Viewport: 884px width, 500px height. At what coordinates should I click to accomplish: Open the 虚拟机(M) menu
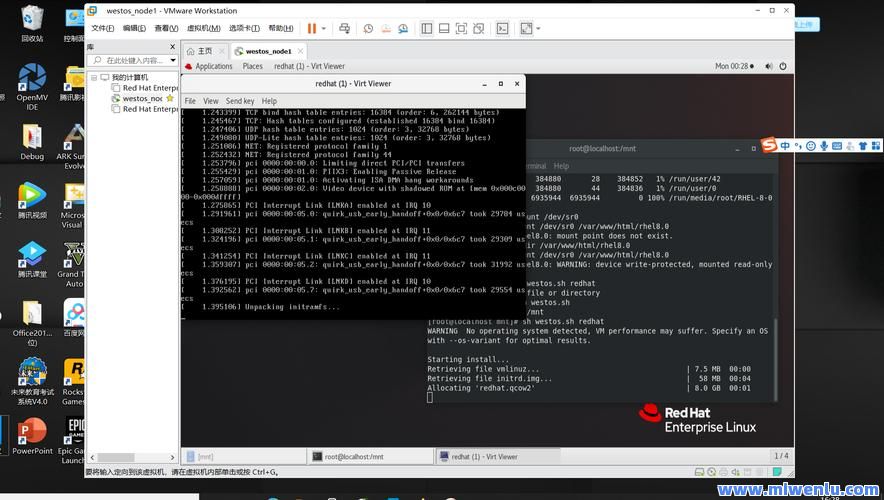pyautogui.click(x=204, y=28)
